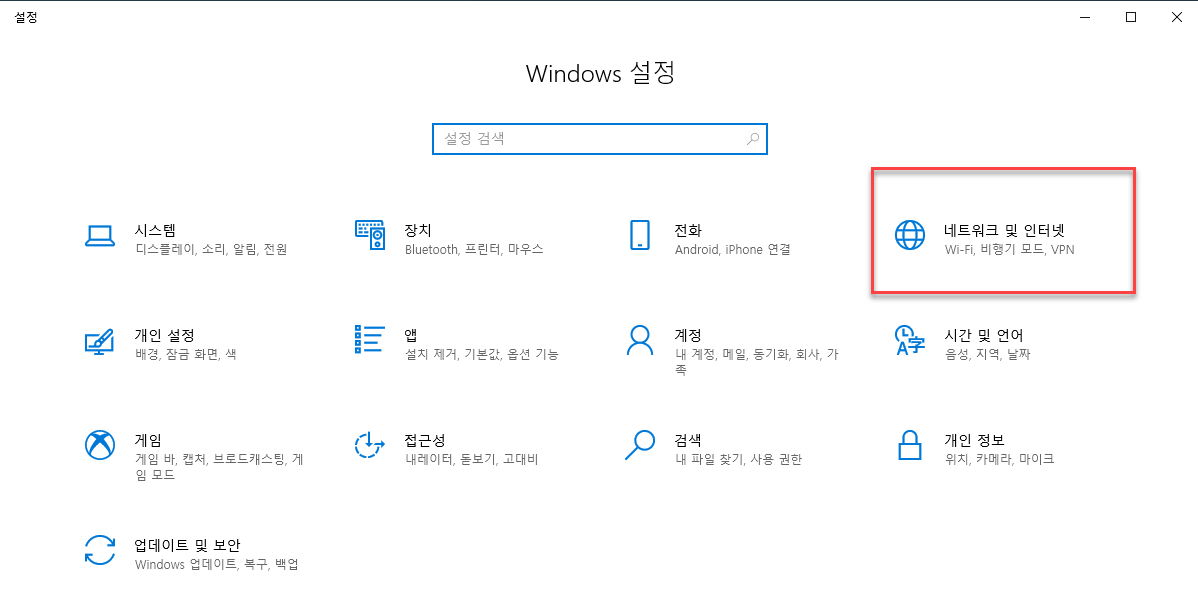This screenshot has width=1198, height=596.
Task: Click the 'Windows 설정' page heading
Action: coord(601,73)
